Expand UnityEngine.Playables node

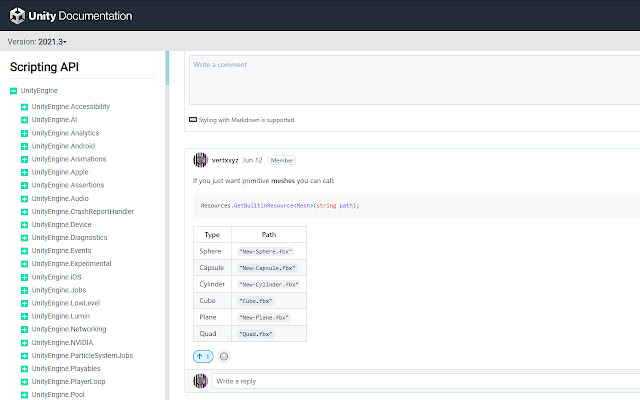tap(24, 369)
